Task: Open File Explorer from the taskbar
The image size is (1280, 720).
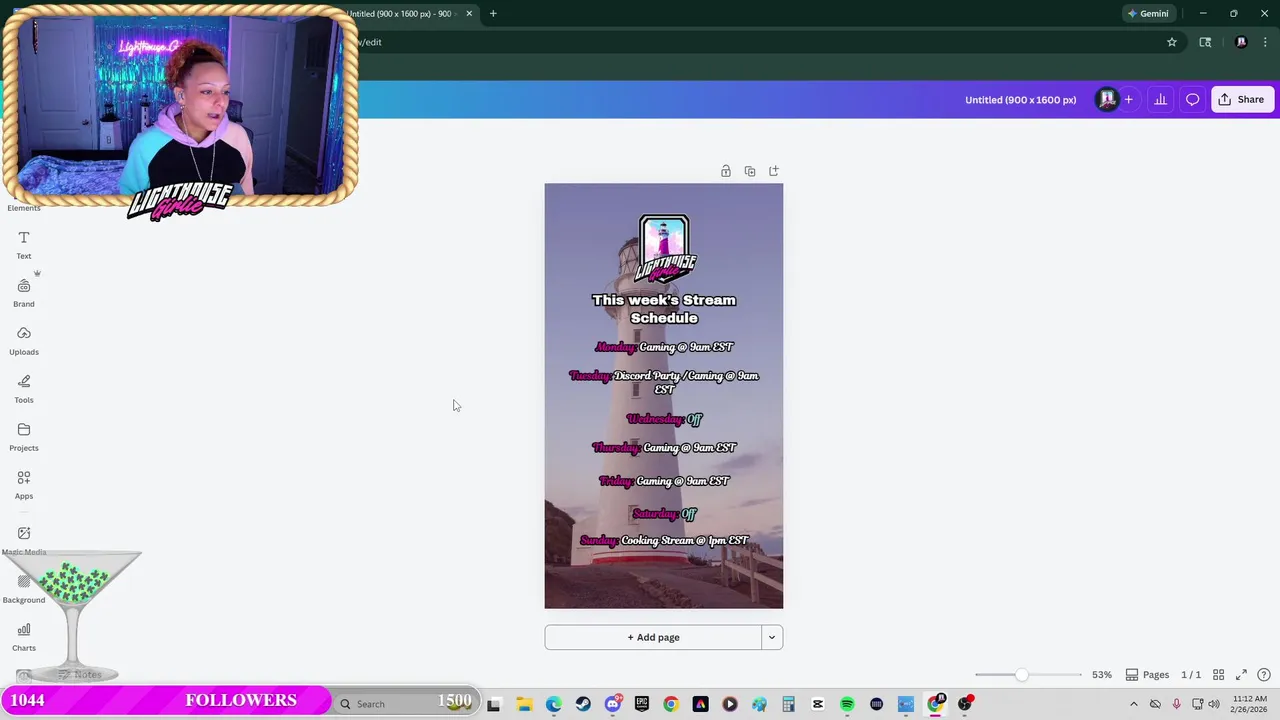Action: pos(524,704)
